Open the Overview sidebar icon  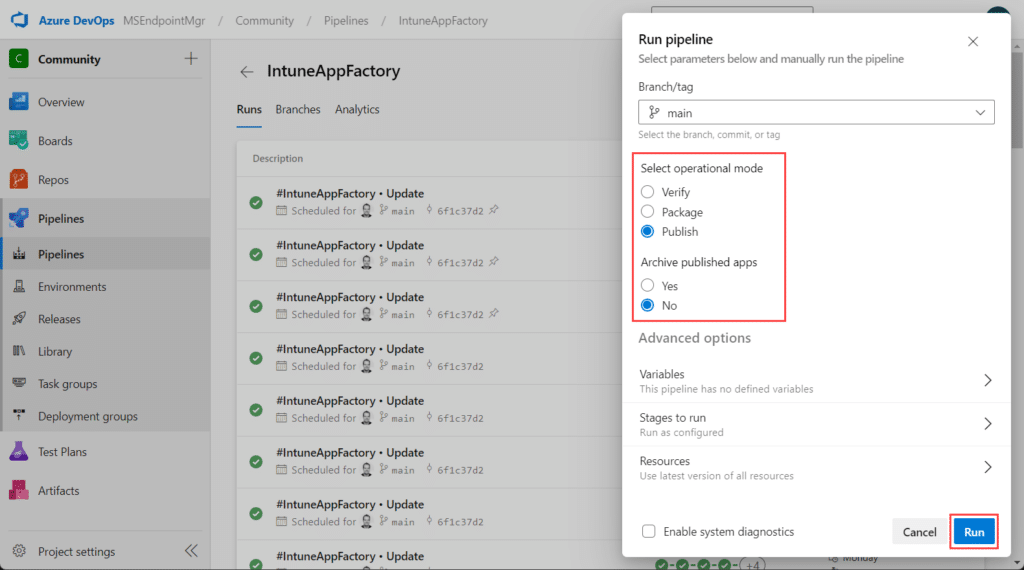pos(19,102)
